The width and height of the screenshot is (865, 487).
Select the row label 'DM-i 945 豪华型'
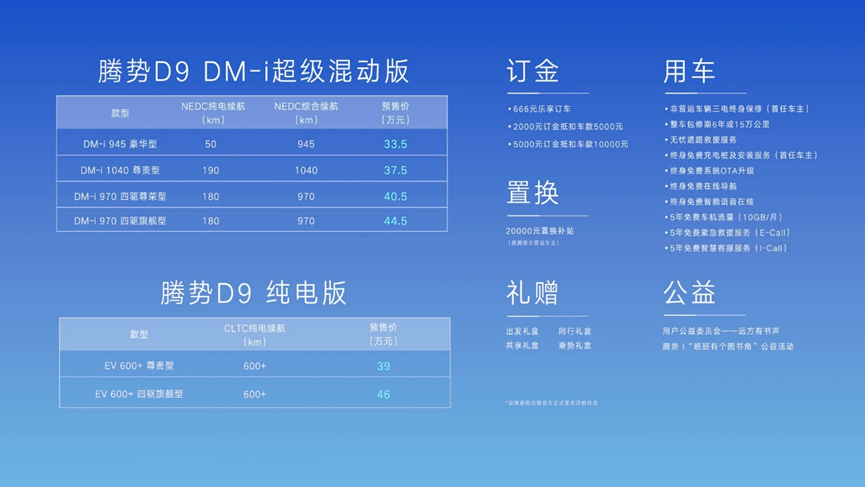coord(120,144)
